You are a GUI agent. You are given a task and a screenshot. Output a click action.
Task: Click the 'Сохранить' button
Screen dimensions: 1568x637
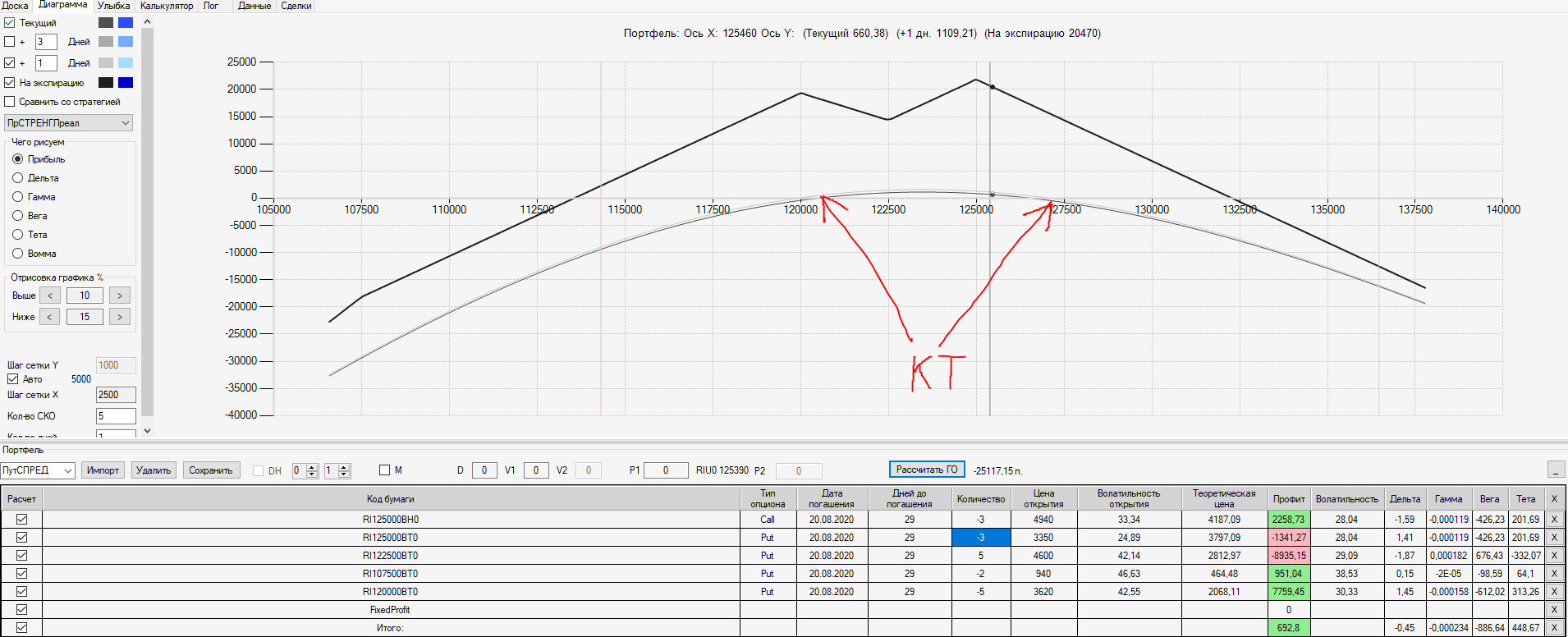pyautogui.click(x=211, y=470)
